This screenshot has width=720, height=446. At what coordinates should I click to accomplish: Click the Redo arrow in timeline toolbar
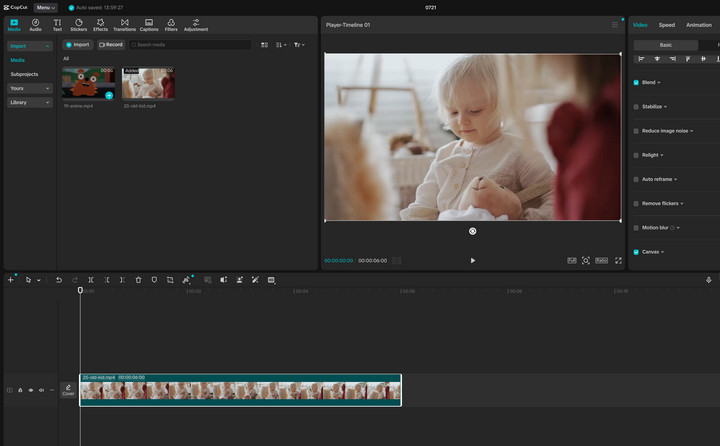click(x=75, y=280)
